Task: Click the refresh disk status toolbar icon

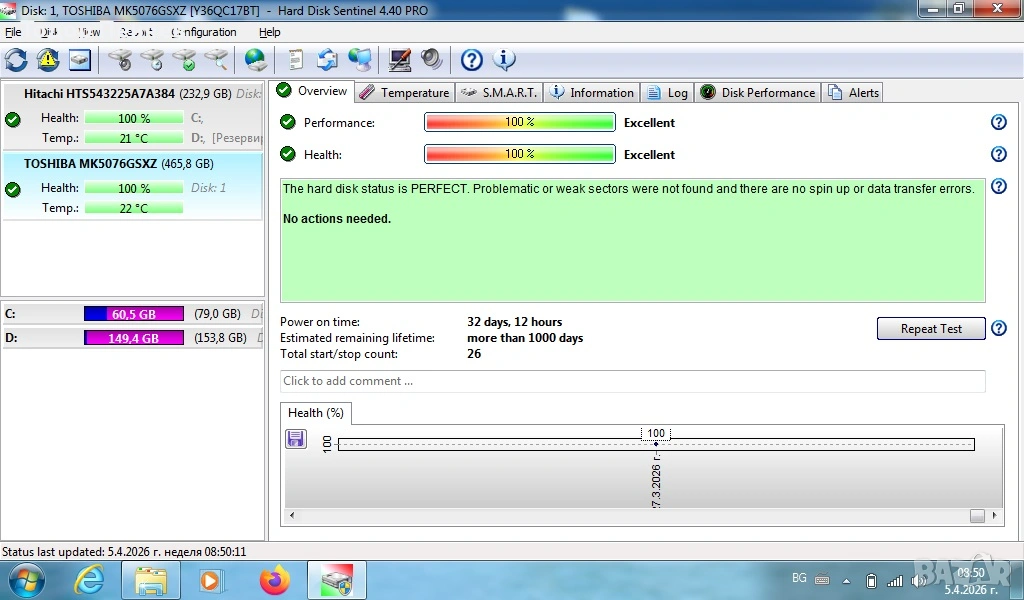Action: pyautogui.click(x=16, y=60)
